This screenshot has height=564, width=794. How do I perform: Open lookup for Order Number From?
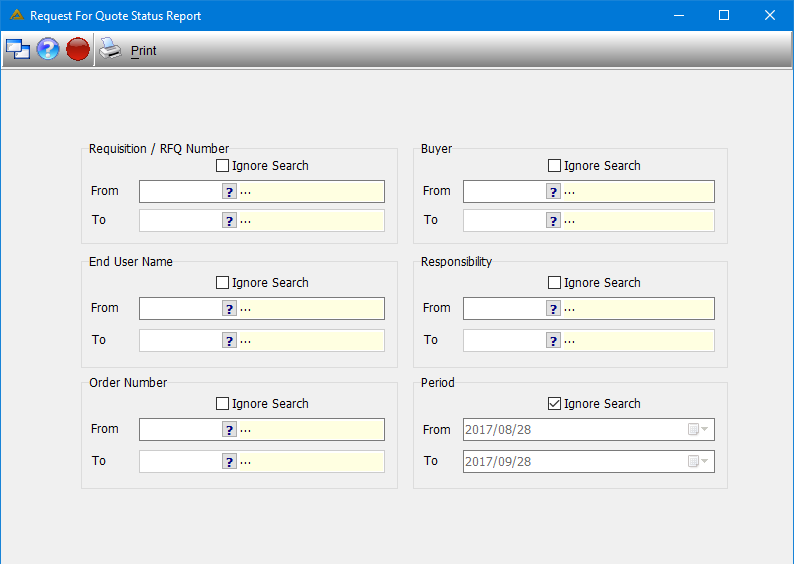pyautogui.click(x=229, y=430)
